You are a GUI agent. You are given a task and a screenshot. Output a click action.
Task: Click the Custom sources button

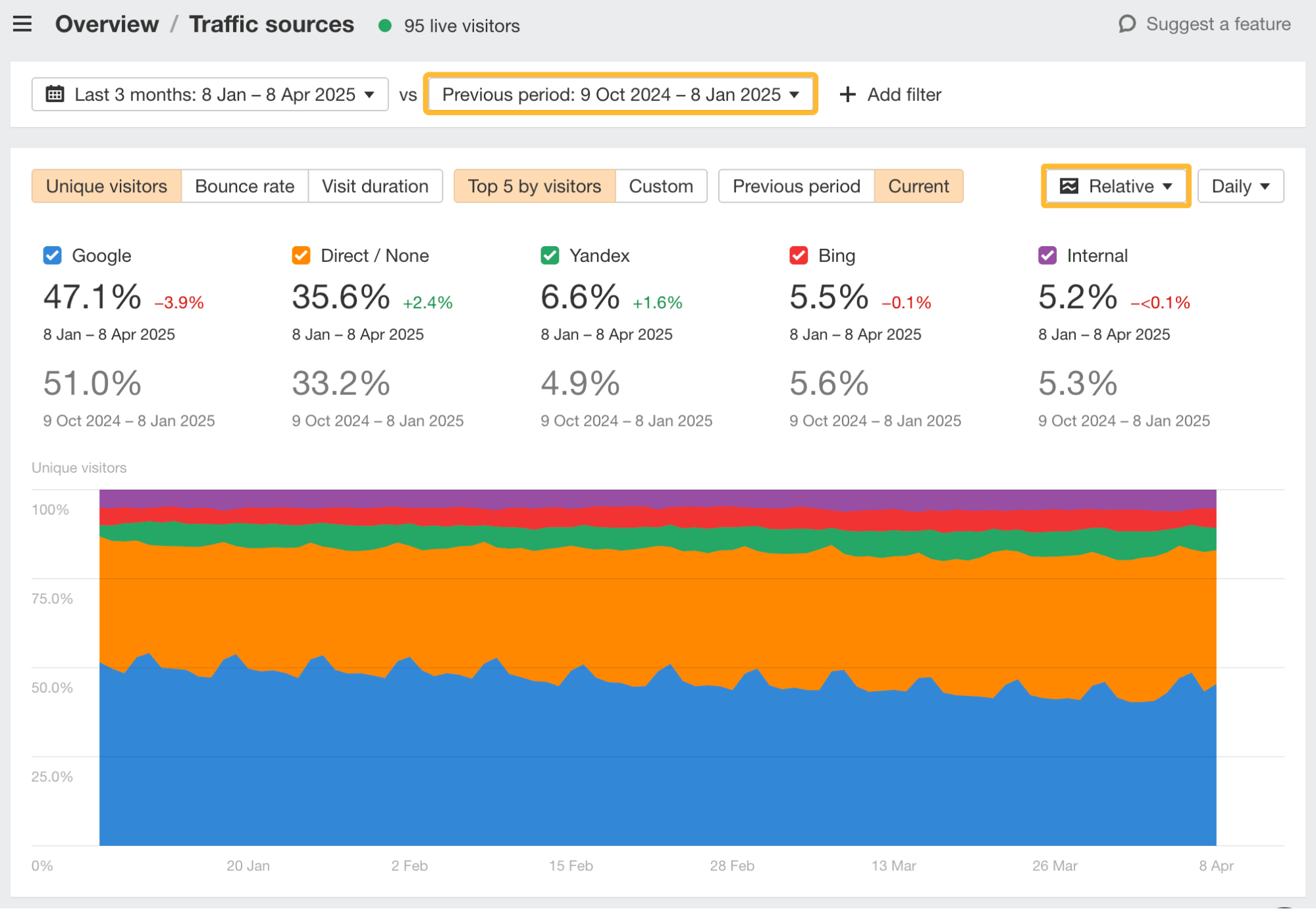click(660, 186)
